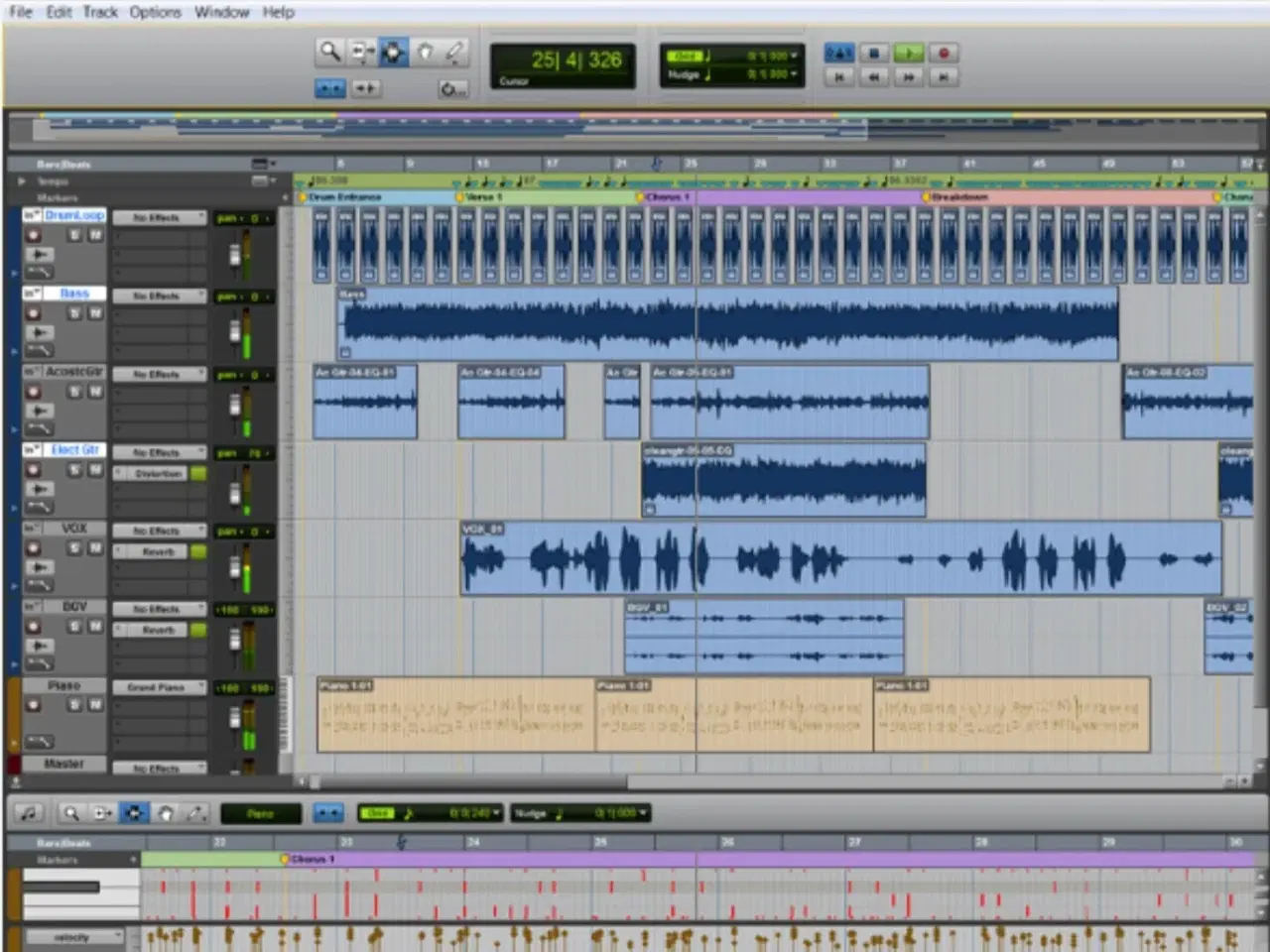Toggle the blue Link Timeline and Edit Selection button

330,88
